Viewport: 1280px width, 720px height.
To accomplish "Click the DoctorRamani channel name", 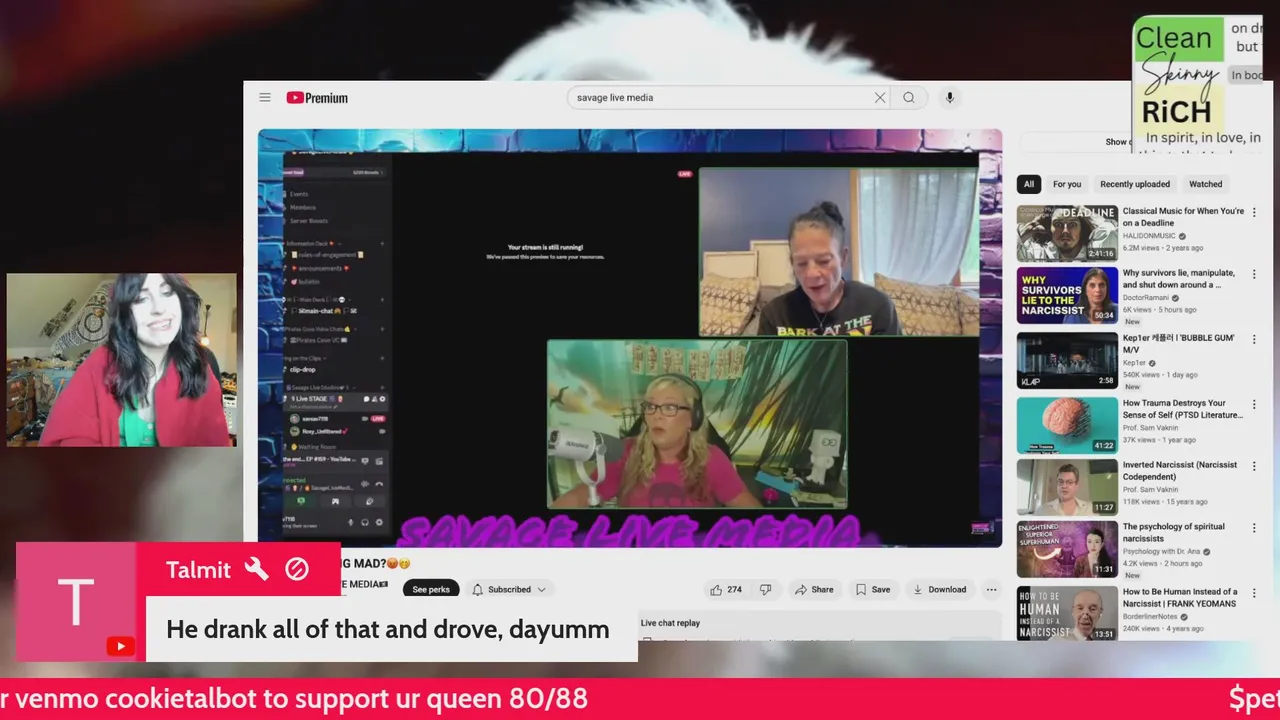I will click(1146, 298).
